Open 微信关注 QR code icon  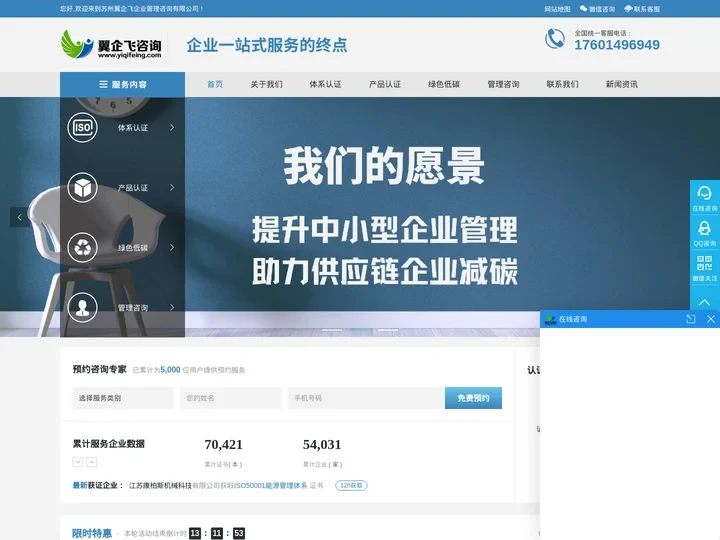point(704,263)
